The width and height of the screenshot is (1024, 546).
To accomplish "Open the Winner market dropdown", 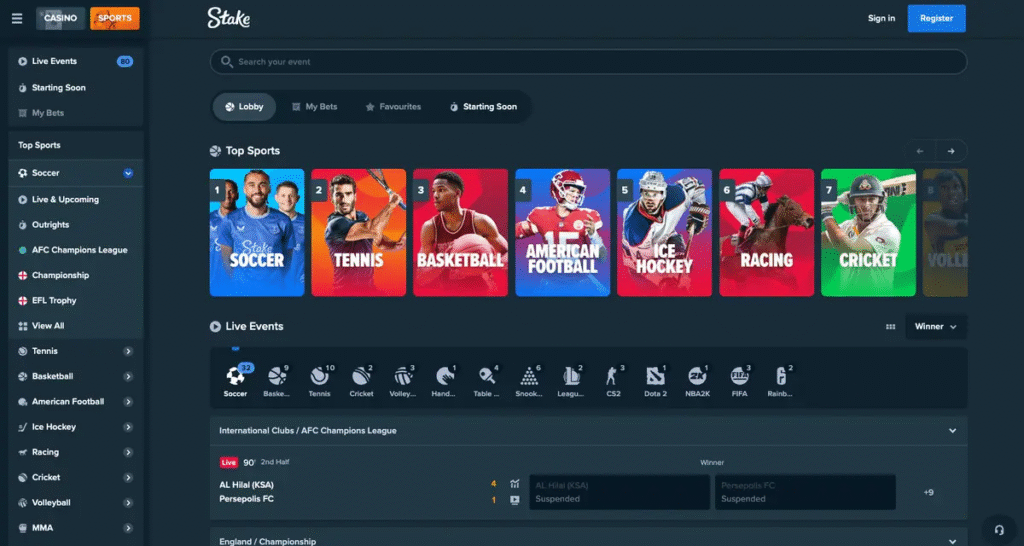I will pyautogui.click(x=936, y=327).
